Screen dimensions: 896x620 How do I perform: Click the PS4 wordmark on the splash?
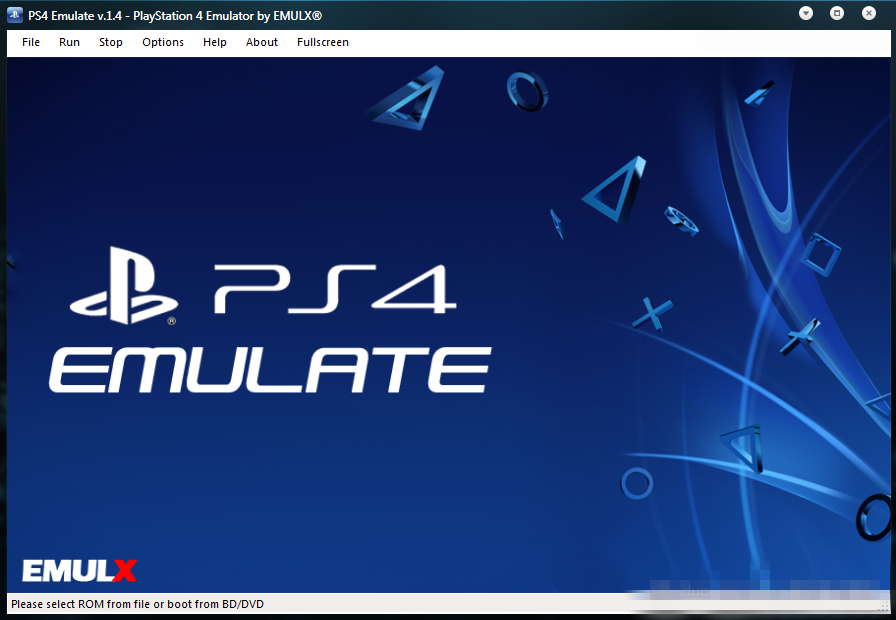click(x=336, y=289)
